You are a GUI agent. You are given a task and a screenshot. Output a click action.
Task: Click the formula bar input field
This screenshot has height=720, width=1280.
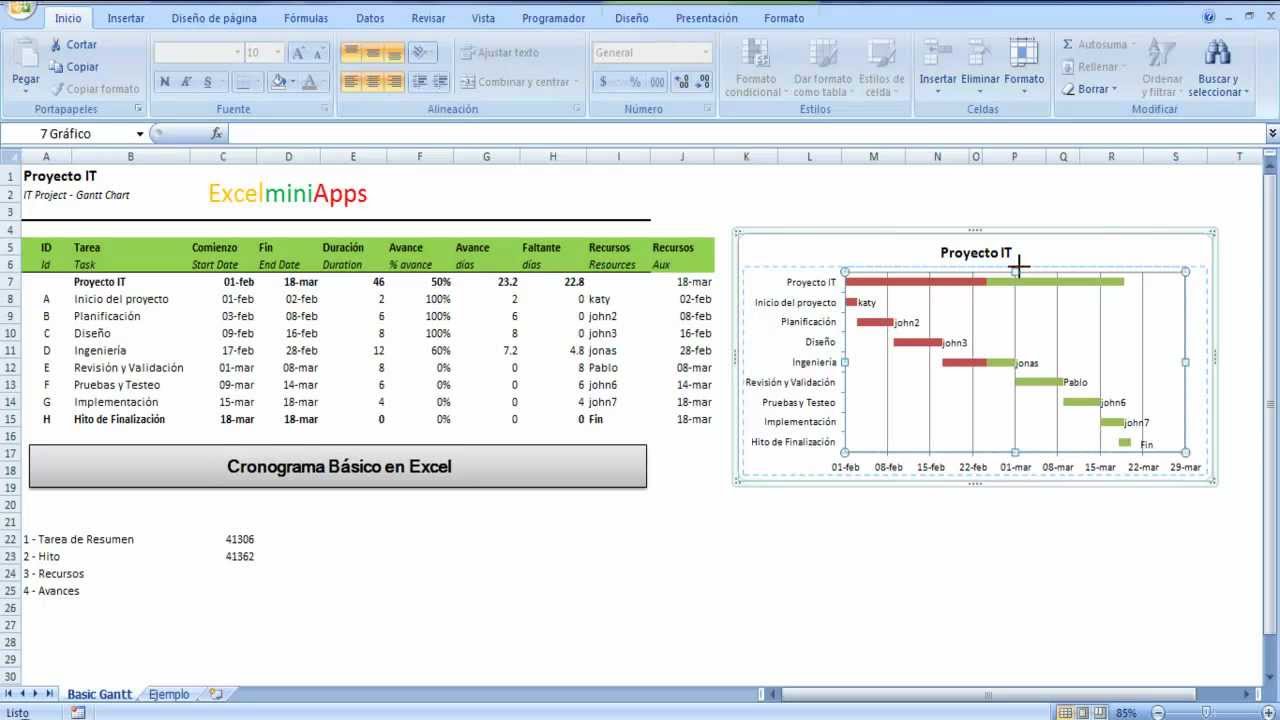pos(746,134)
